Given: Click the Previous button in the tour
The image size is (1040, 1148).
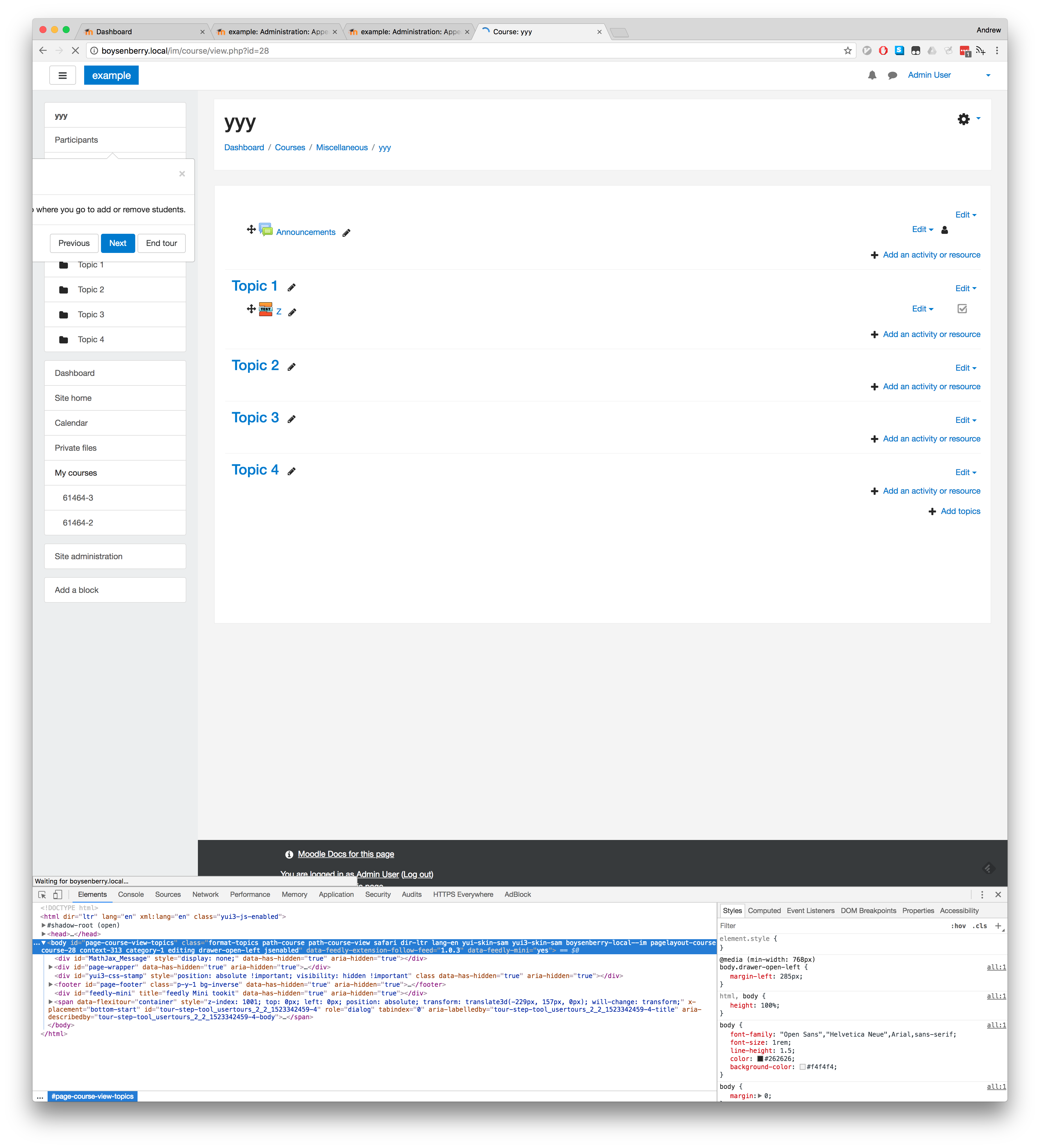Looking at the screenshot, I should coord(74,243).
